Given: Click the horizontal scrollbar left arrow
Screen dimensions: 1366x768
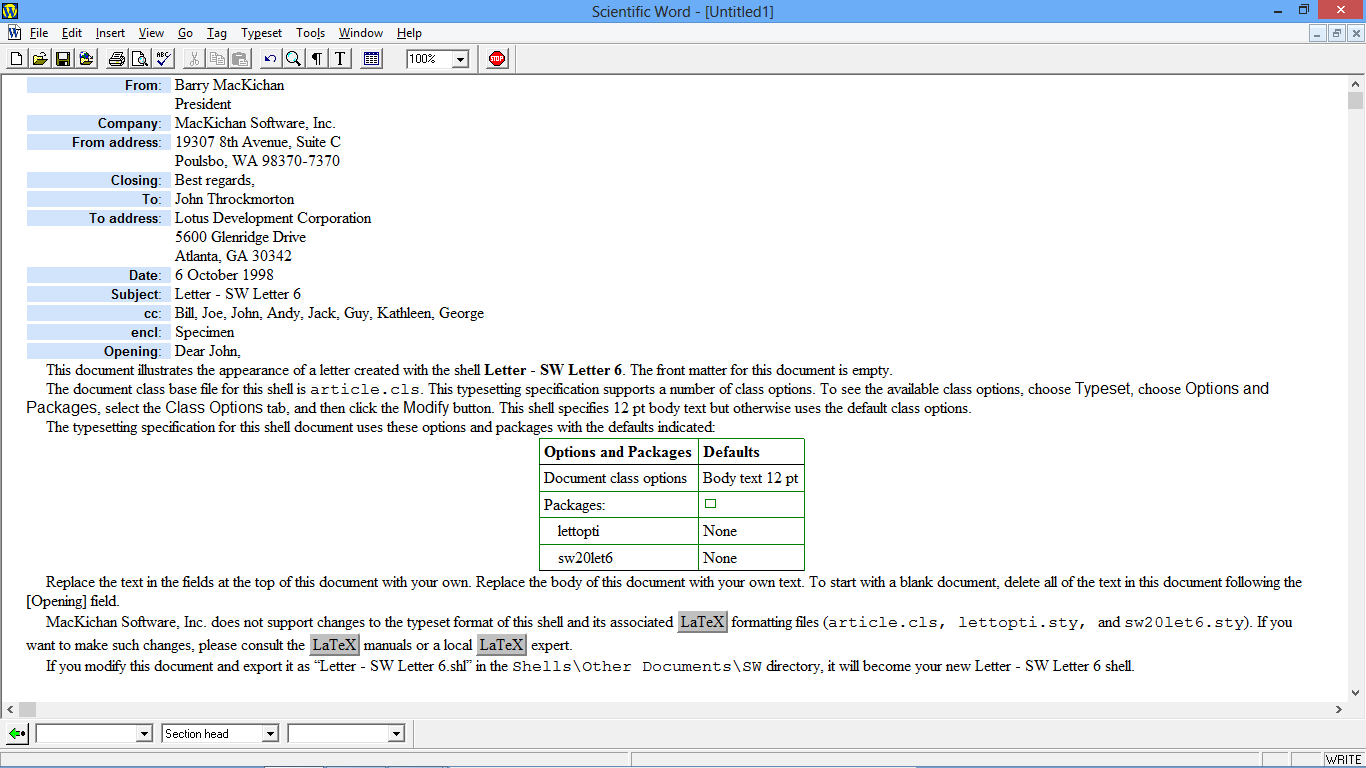Looking at the screenshot, I should point(9,709).
